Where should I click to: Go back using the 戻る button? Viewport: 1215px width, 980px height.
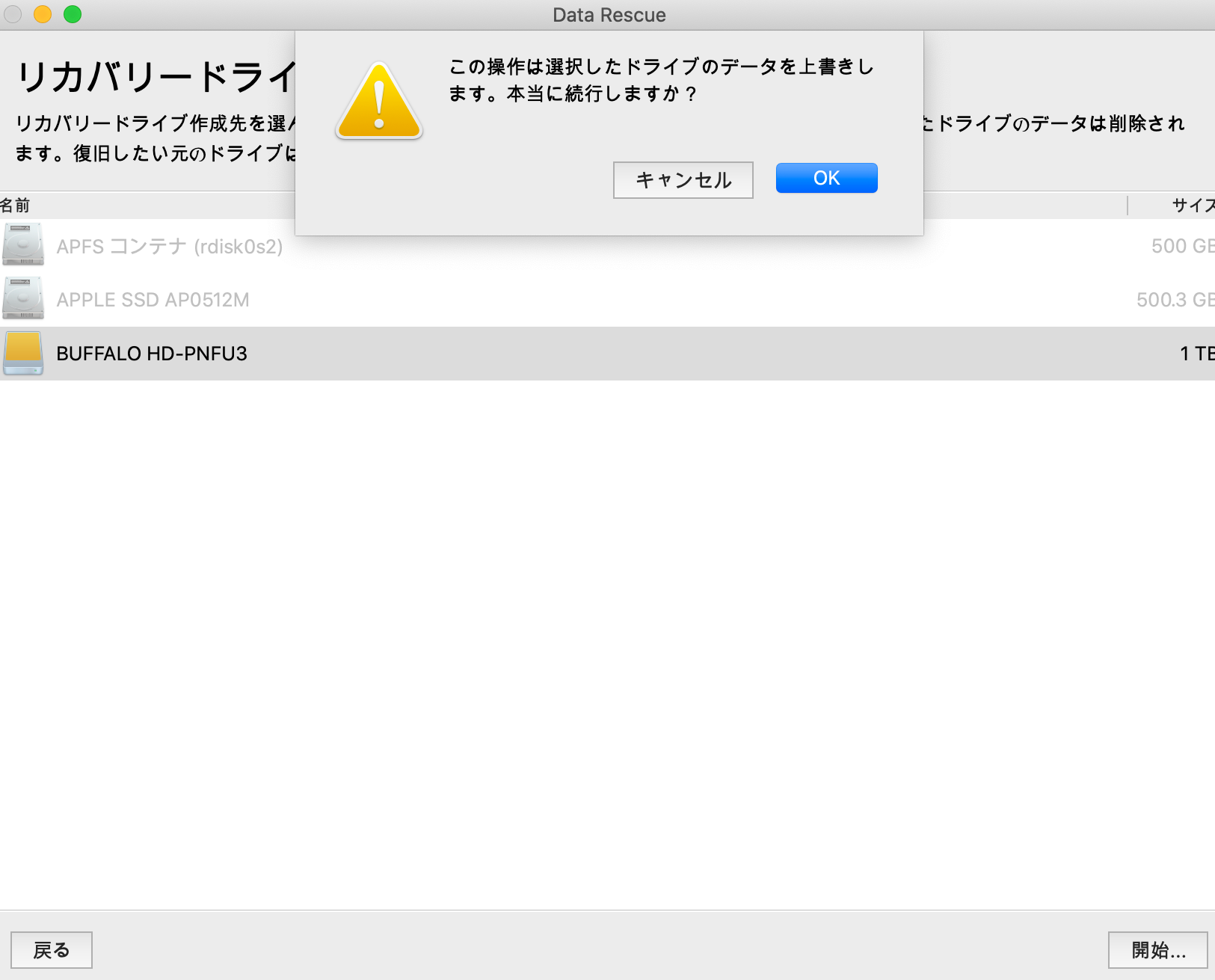[52, 950]
